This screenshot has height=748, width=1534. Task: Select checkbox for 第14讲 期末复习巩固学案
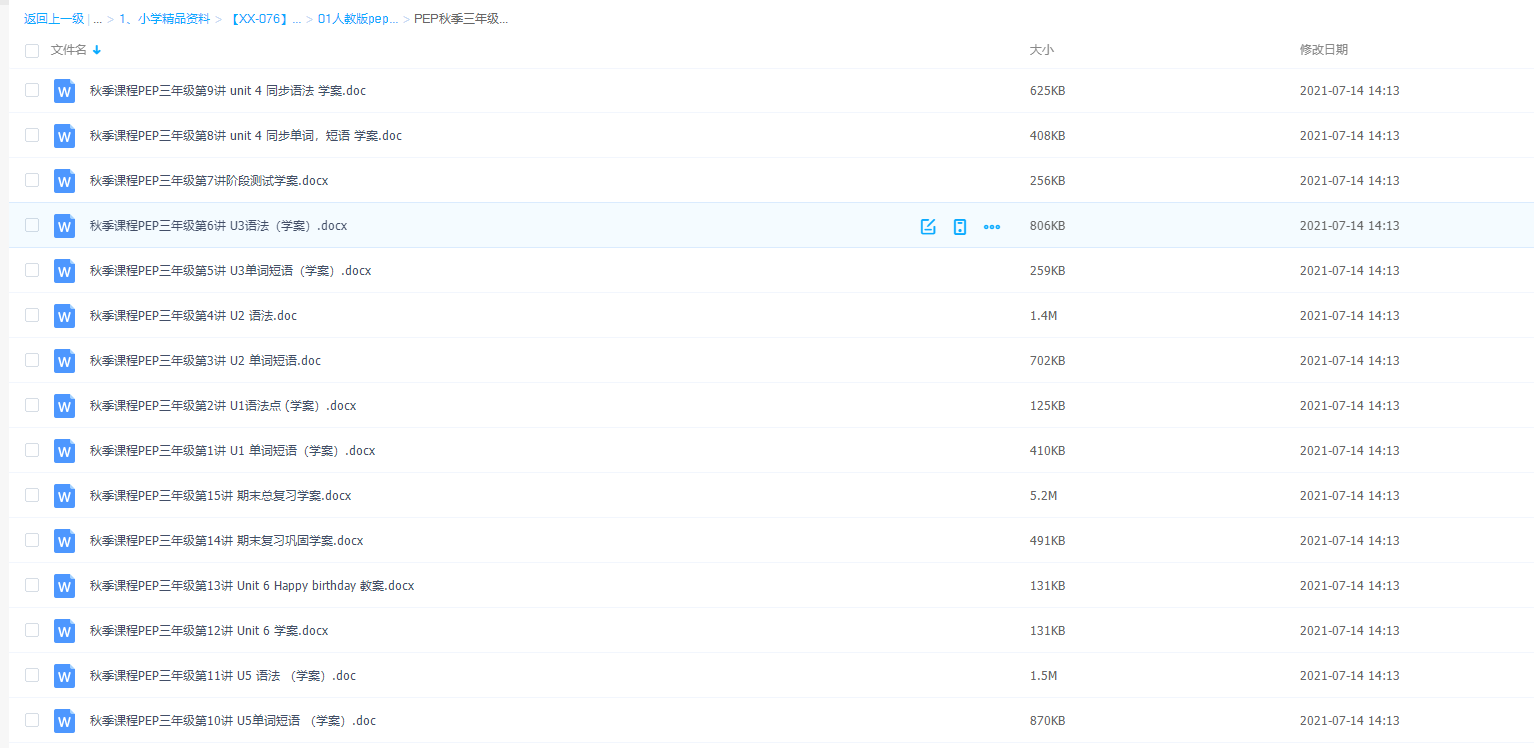(x=32, y=540)
